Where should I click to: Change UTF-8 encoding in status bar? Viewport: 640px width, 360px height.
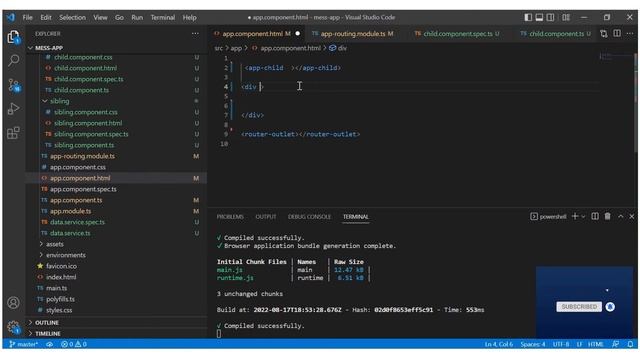561,344
